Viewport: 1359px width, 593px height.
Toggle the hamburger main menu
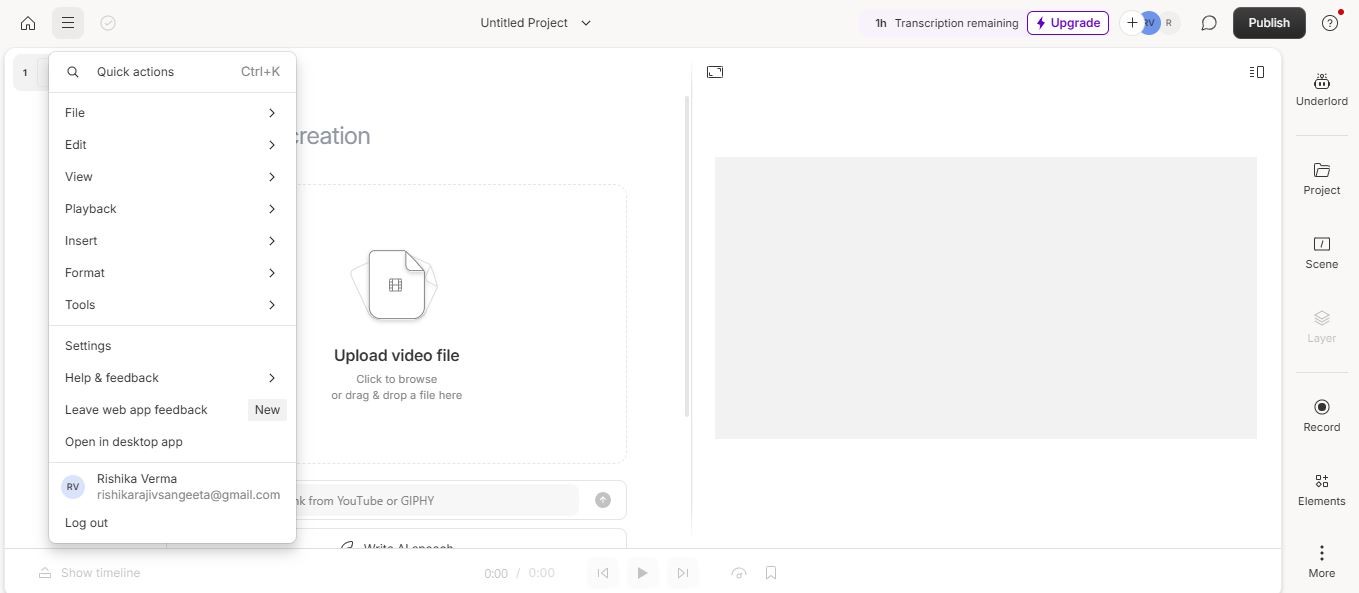[67, 23]
